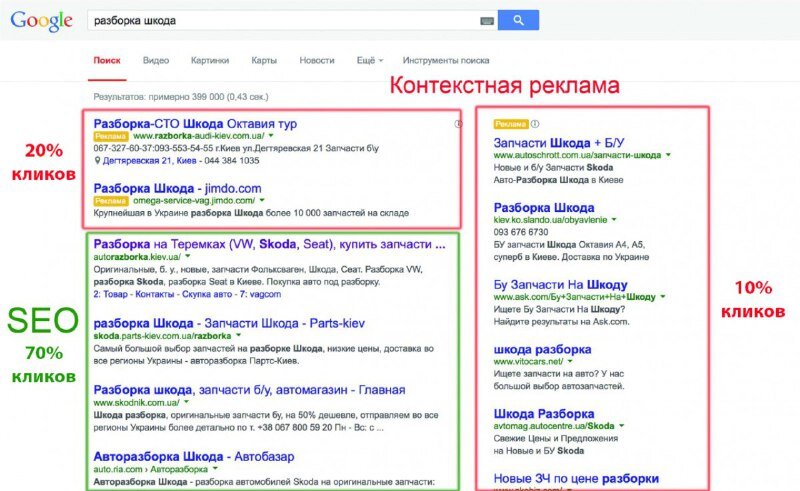Open dropdown arrow next to kiev.ko.slando.ua URL
Image resolution: width=800 pixels, height=491 pixels.
coord(614,219)
